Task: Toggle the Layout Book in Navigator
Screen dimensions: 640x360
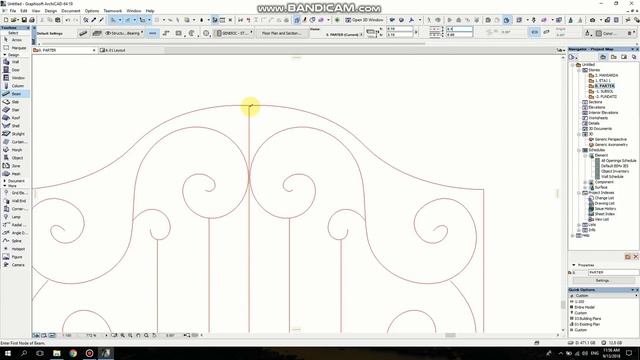Action: 624,57
